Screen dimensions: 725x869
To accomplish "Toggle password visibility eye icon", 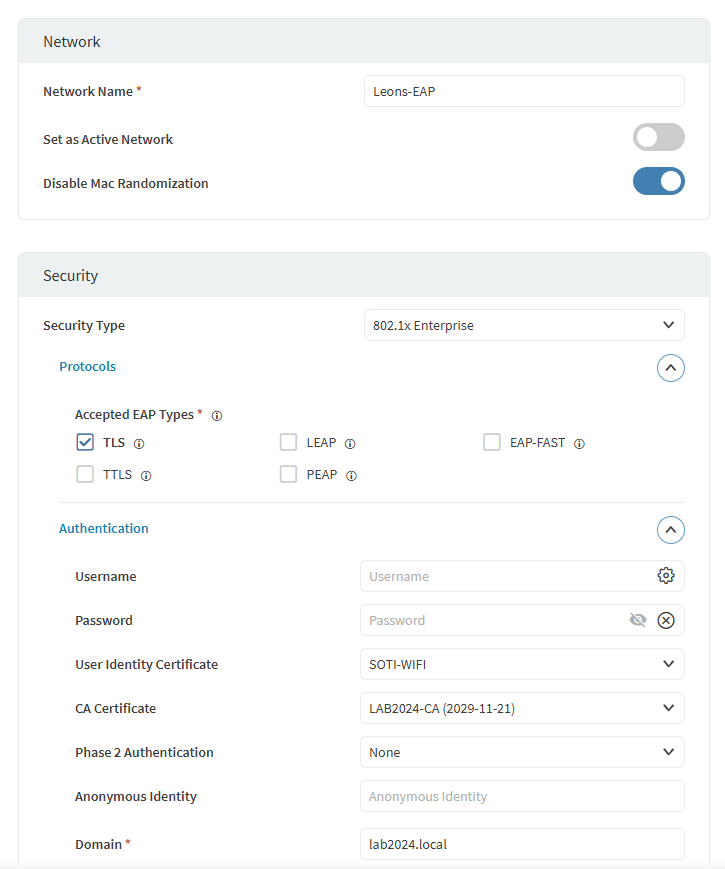I will coord(638,620).
